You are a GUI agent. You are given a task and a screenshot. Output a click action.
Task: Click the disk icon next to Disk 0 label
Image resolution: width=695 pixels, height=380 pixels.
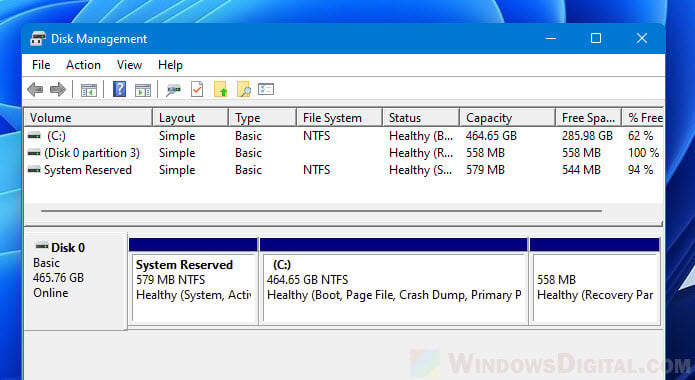click(x=42, y=246)
